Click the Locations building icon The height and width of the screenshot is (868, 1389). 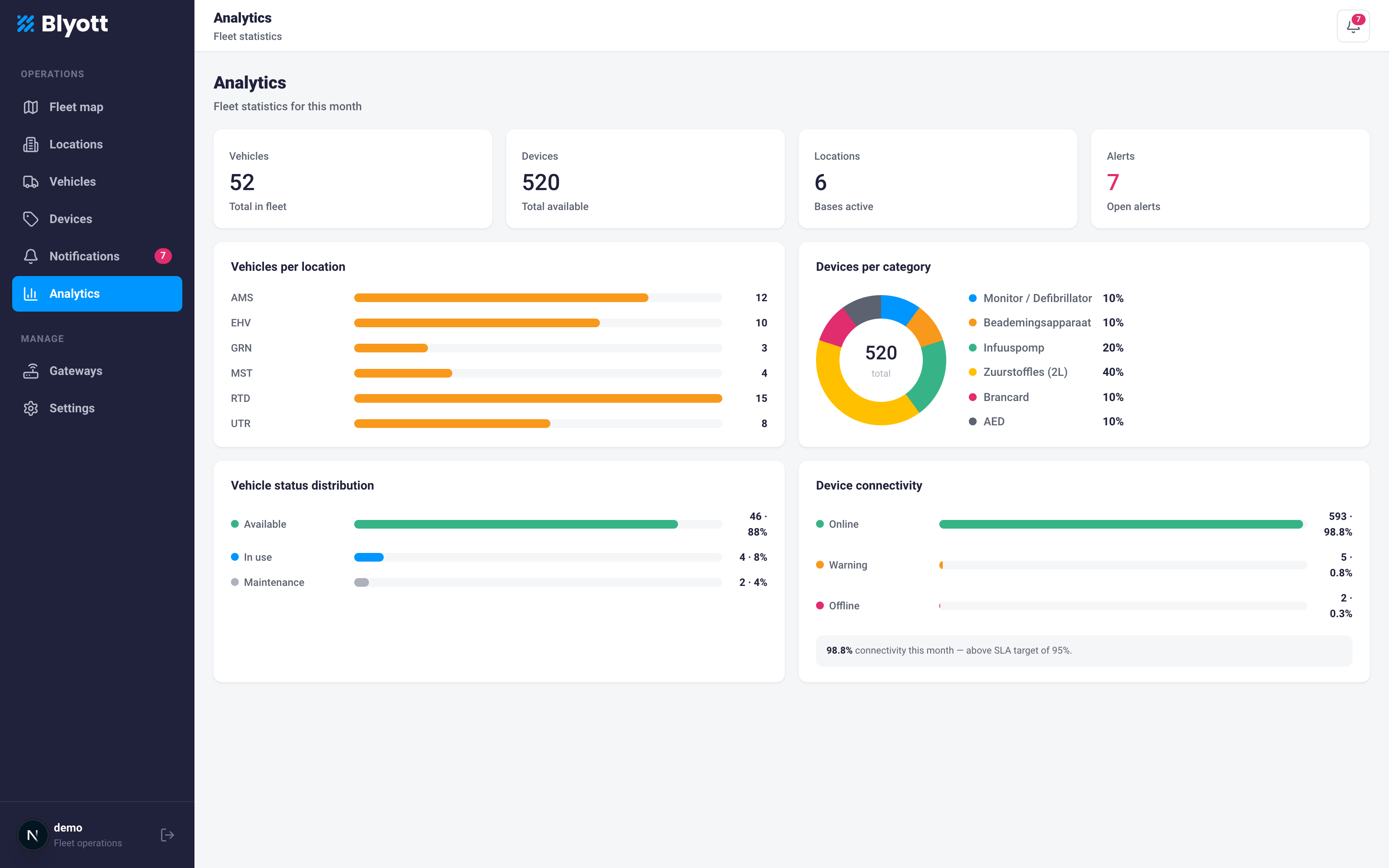30,145
